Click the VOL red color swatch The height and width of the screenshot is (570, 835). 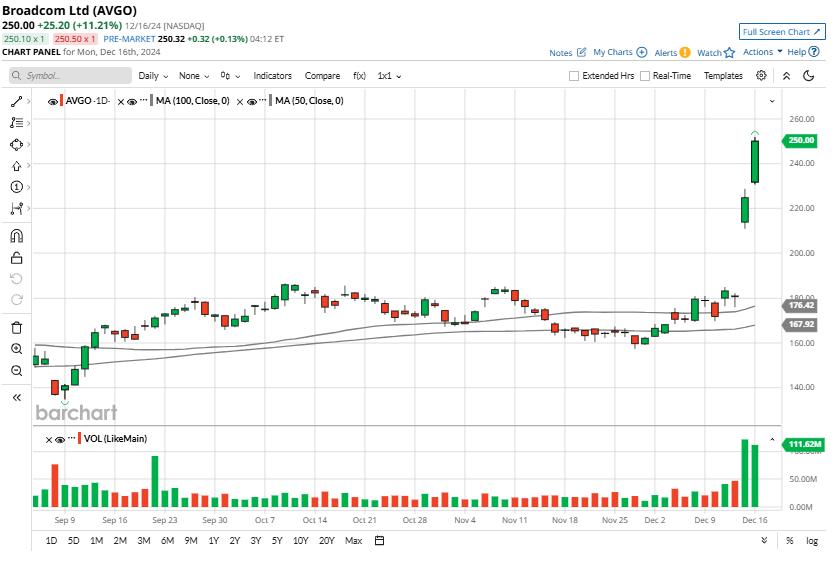80,439
